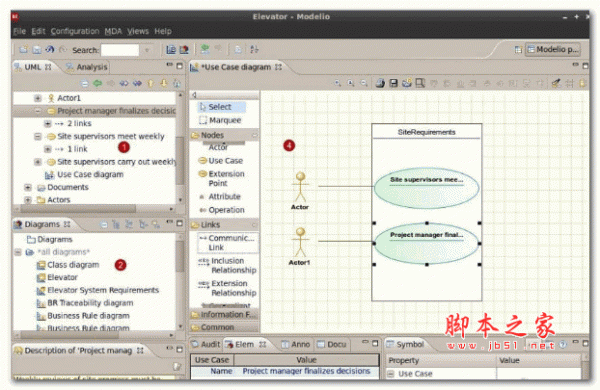The image size is (600, 390).
Task: Maximize the UML explorer panel
Action: 179,66
